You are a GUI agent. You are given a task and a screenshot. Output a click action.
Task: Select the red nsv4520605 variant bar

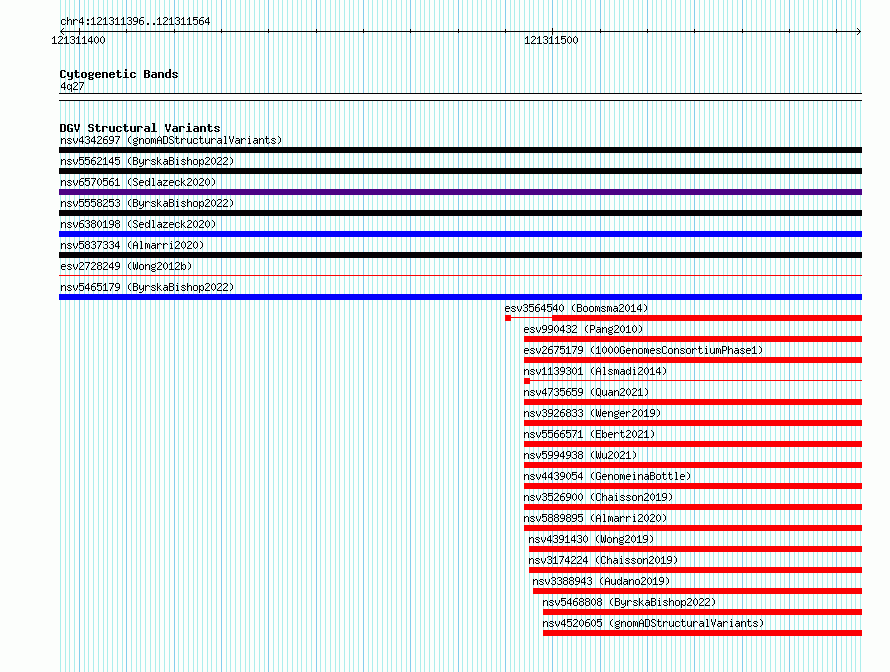tap(702, 633)
